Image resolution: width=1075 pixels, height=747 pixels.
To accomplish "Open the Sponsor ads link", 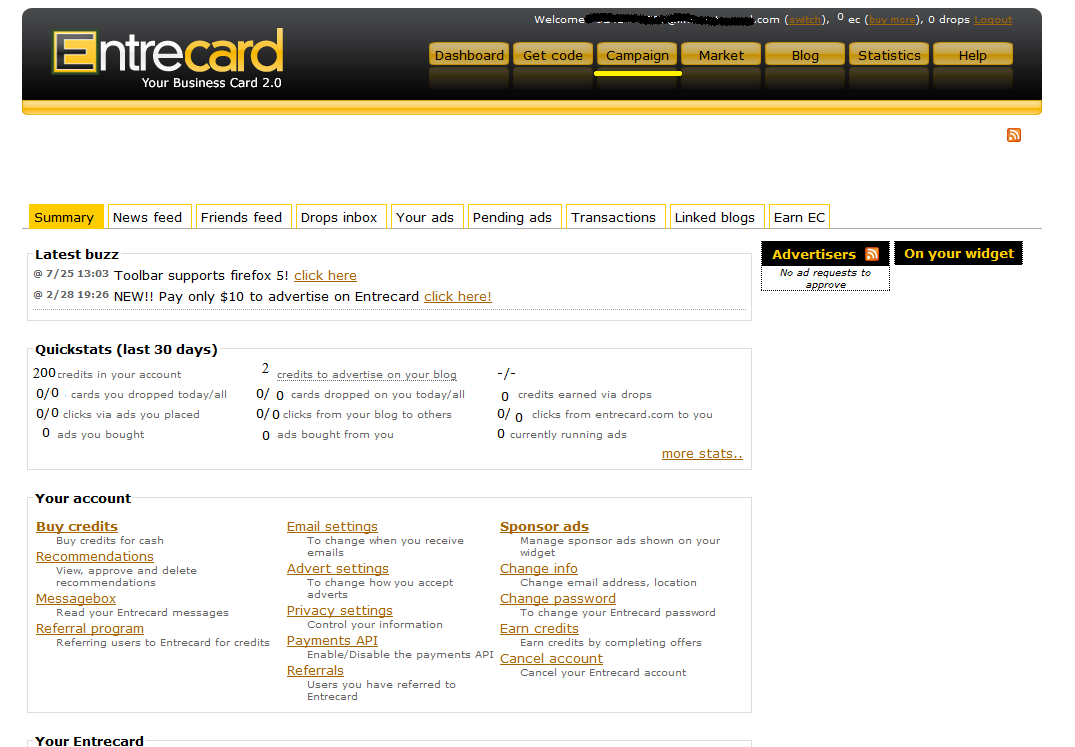I will pyautogui.click(x=544, y=526).
